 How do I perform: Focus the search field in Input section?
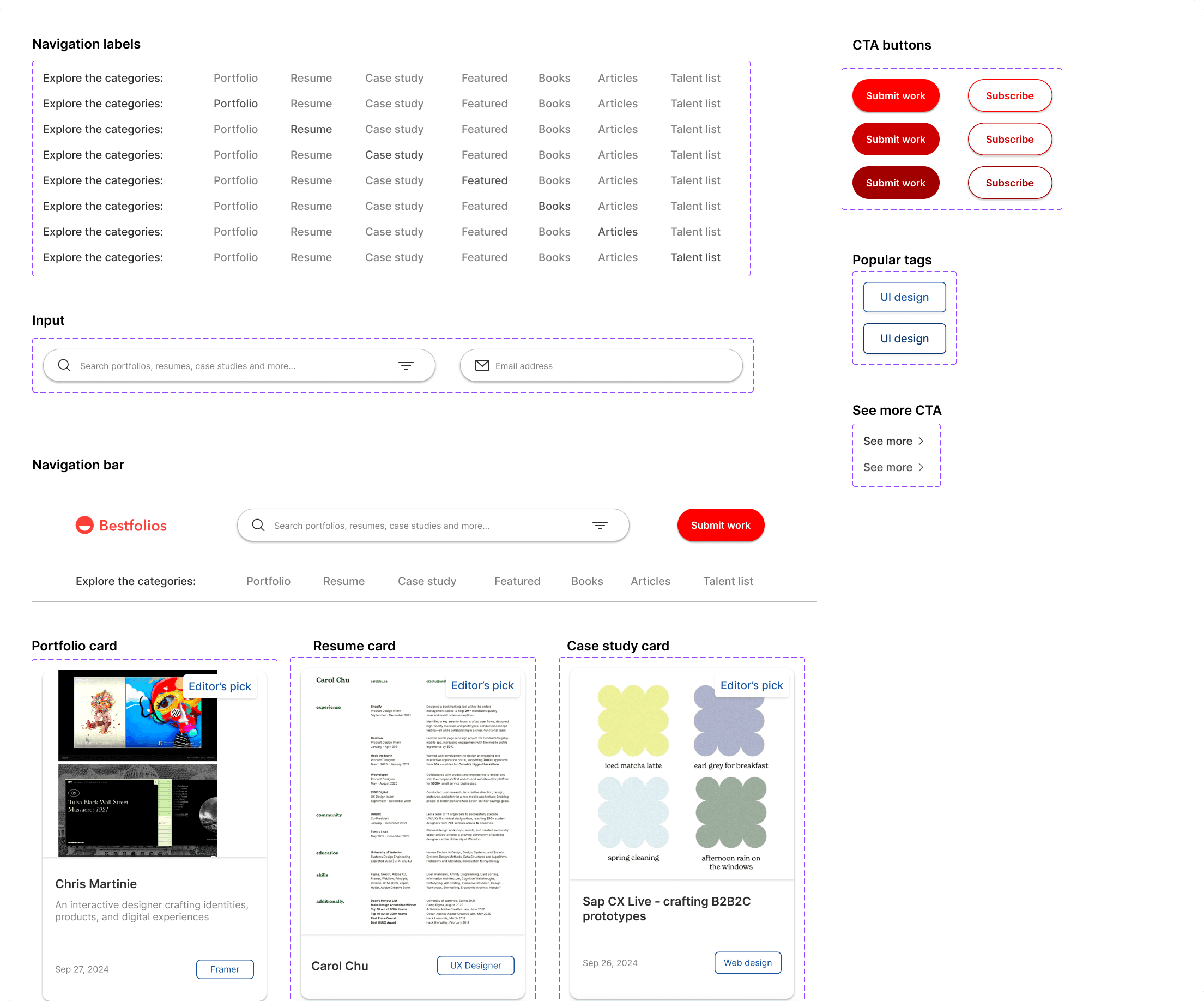pyautogui.click(x=239, y=365)
